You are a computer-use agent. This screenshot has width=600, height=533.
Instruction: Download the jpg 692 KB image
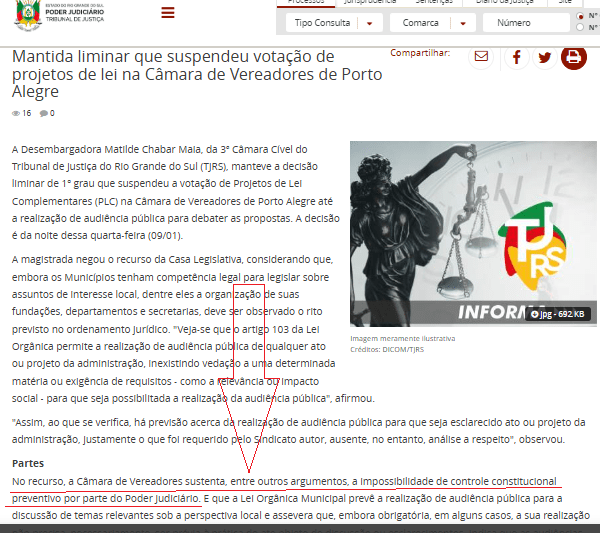558,314
